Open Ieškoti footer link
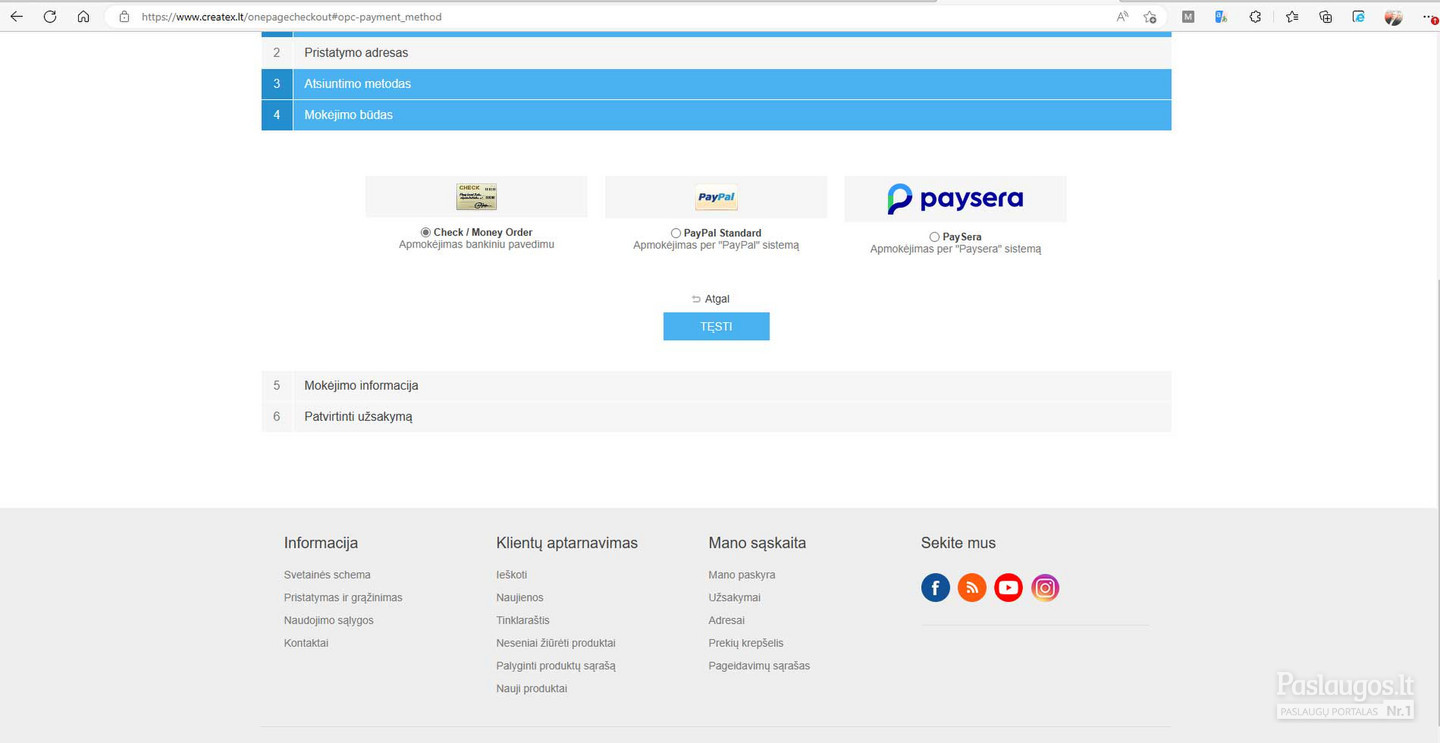This screenshot has height=743, width=1440. (511, 575)
